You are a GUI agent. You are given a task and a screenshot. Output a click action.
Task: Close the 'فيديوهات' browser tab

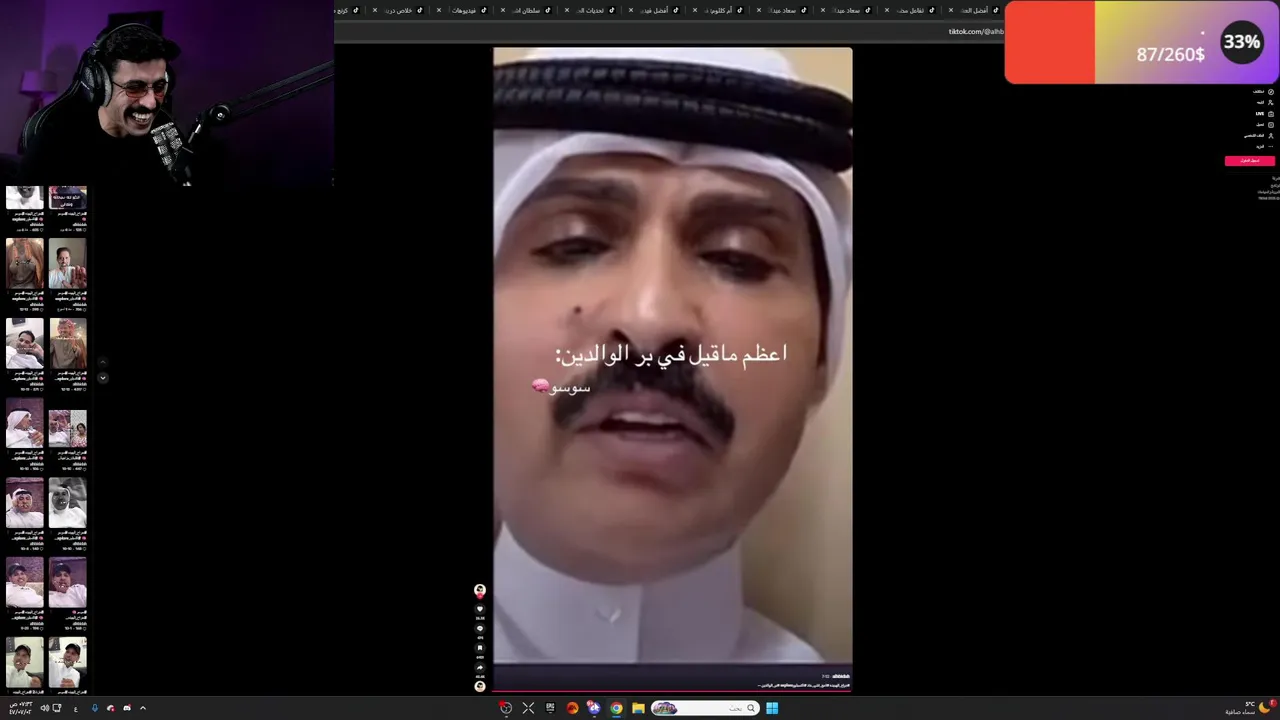pyautogui.click(x=439, y=10)
